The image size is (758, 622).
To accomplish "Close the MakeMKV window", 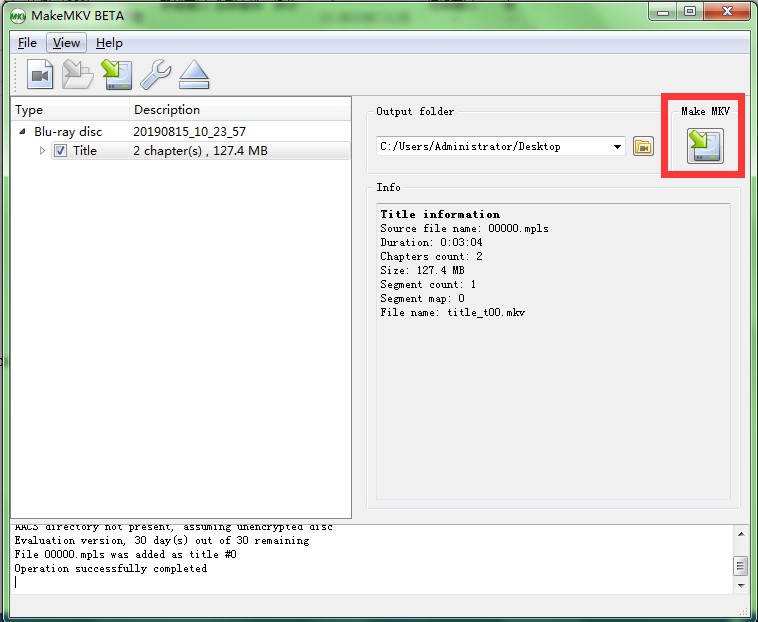I will (x=727, y=12).
